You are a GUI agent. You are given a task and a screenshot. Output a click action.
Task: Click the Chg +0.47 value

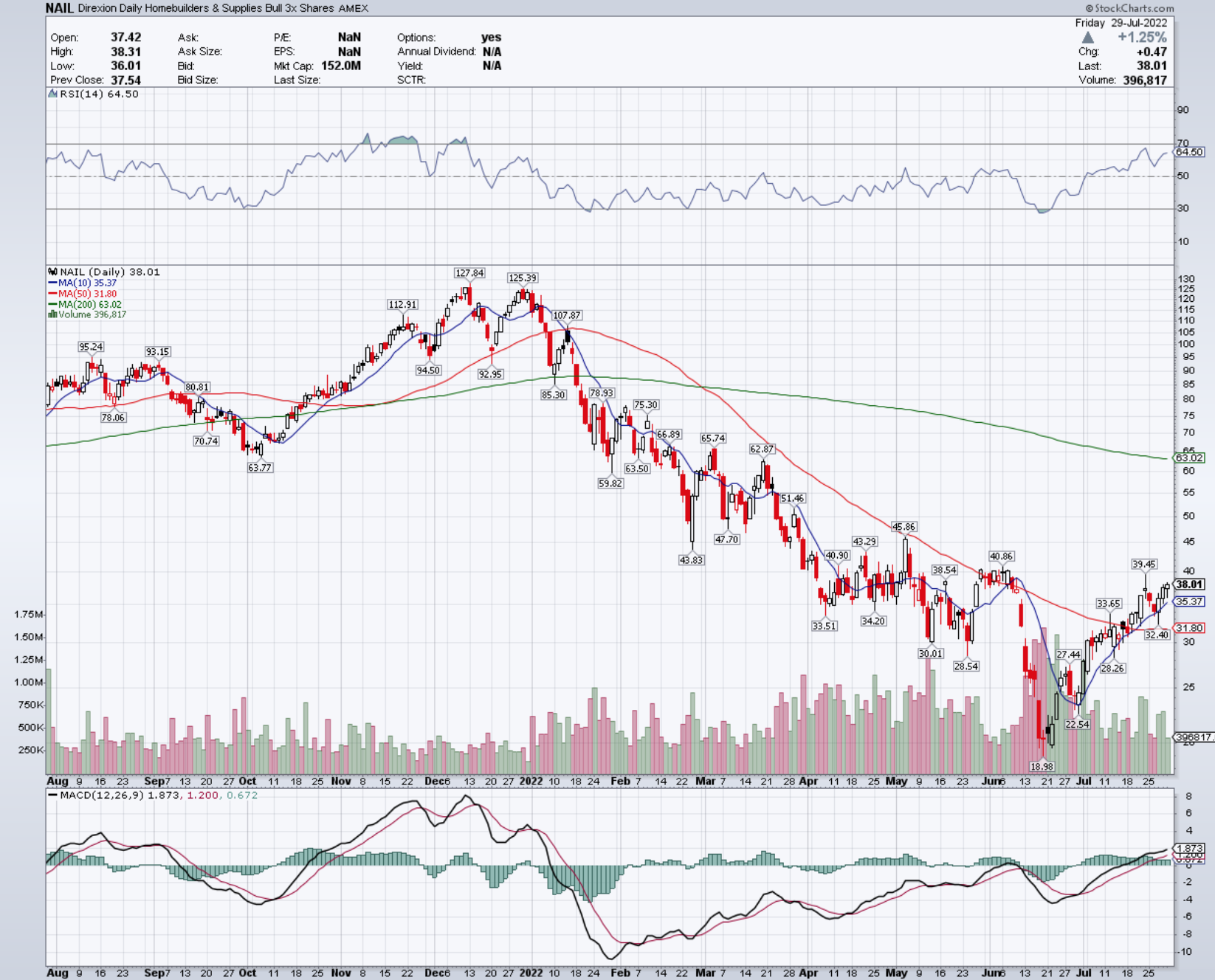pyautogui.click(x=1152, y=52)
